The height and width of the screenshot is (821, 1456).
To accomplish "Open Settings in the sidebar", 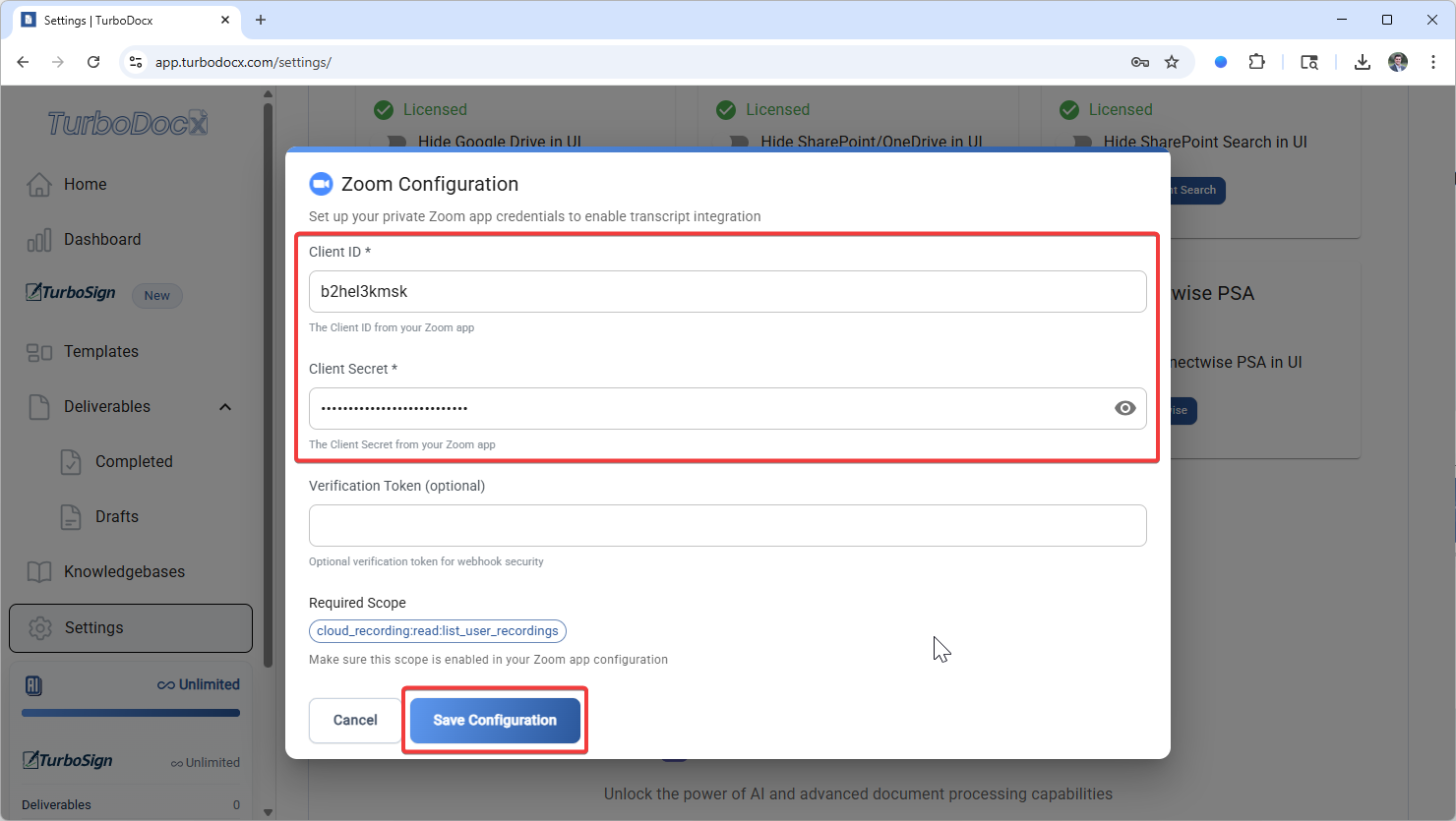I will (x=131, y=628).
